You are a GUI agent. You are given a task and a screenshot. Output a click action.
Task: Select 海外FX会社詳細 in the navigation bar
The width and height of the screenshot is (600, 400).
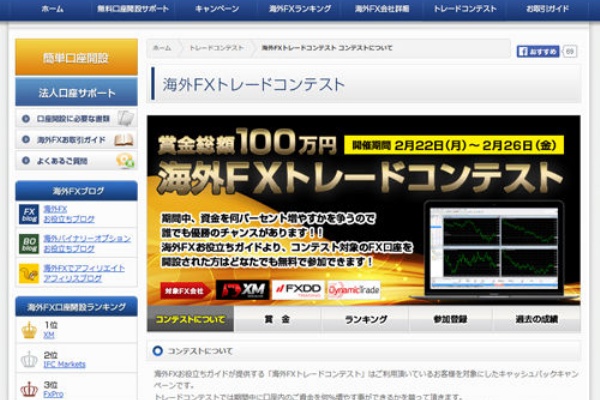pos(382,9)
